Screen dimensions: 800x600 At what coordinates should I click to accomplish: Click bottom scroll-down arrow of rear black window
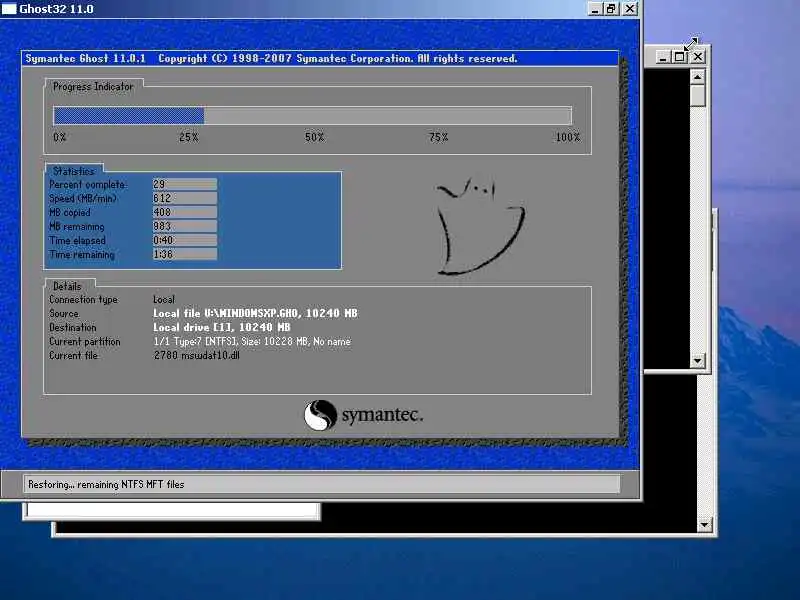click(x=705, y=524)
